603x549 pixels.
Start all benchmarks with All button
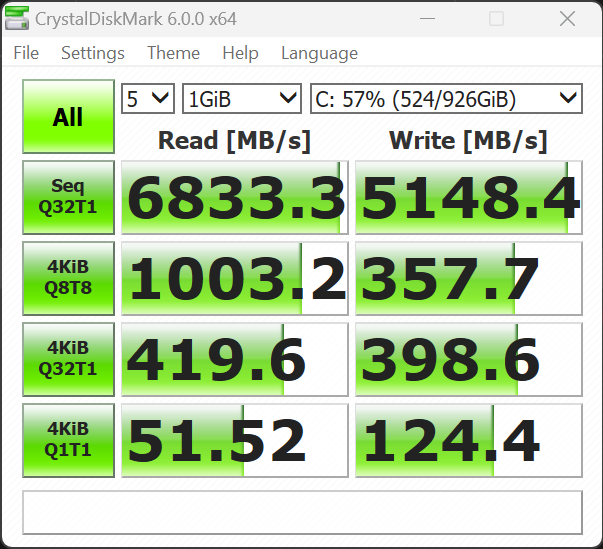(x=68, y=116)
